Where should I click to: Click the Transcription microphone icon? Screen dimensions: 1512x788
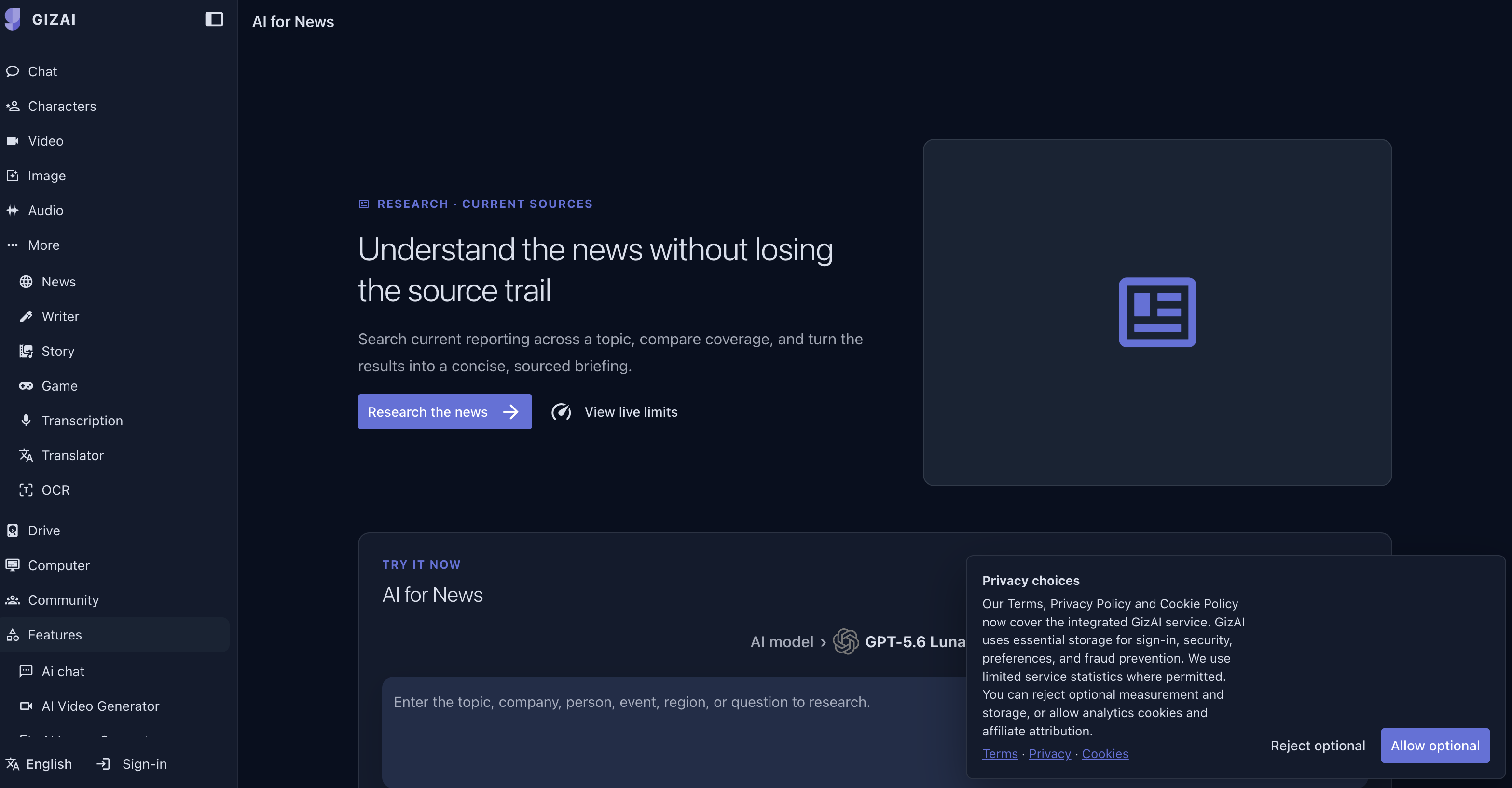coord(26,420)
